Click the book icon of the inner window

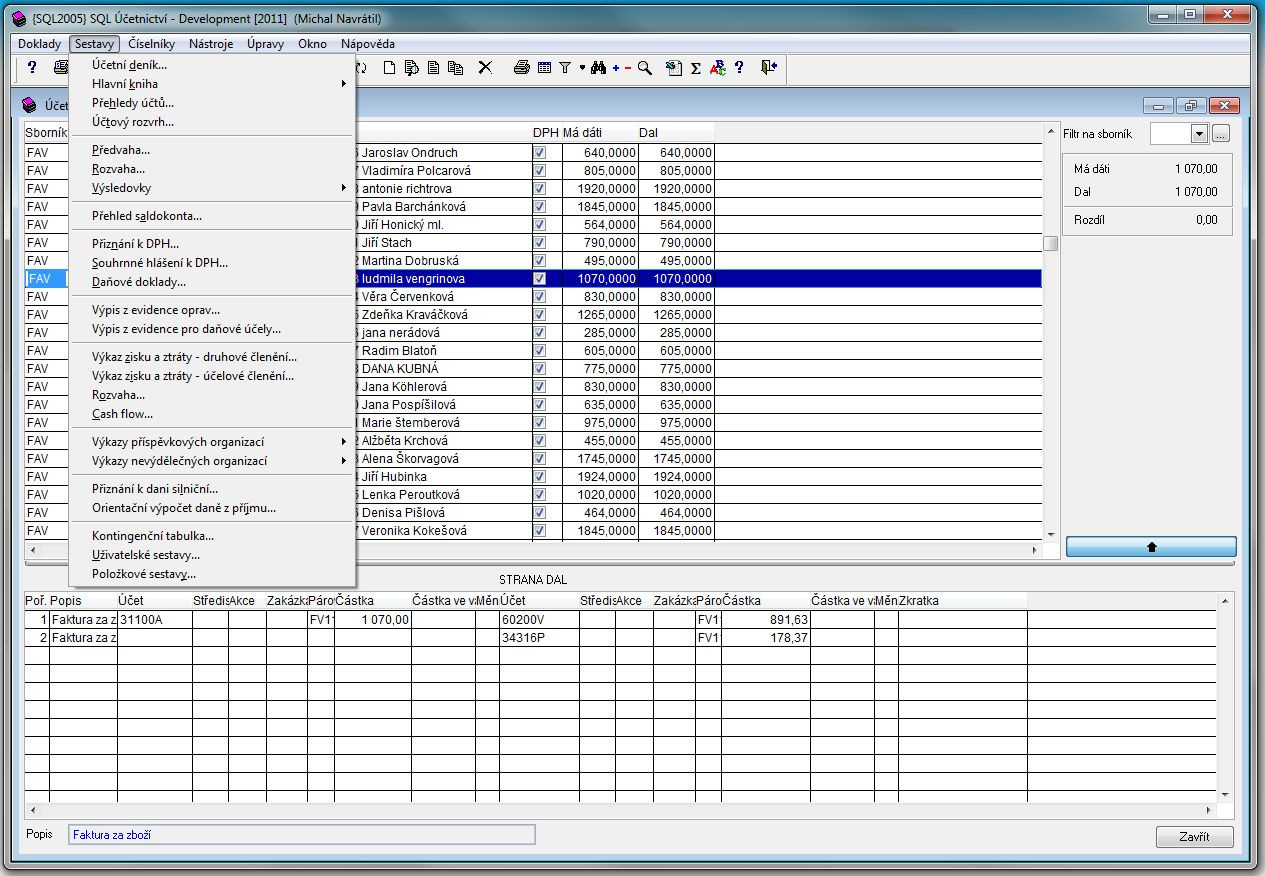pos(28,104)
